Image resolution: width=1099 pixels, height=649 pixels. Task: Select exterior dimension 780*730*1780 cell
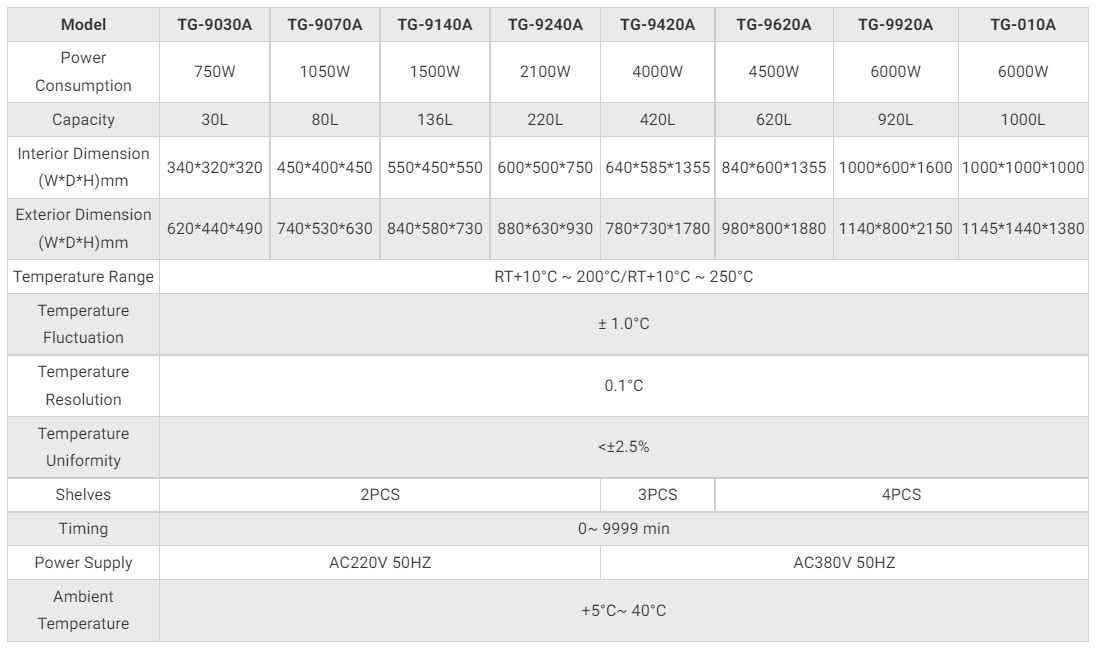[x=658, y=229]
